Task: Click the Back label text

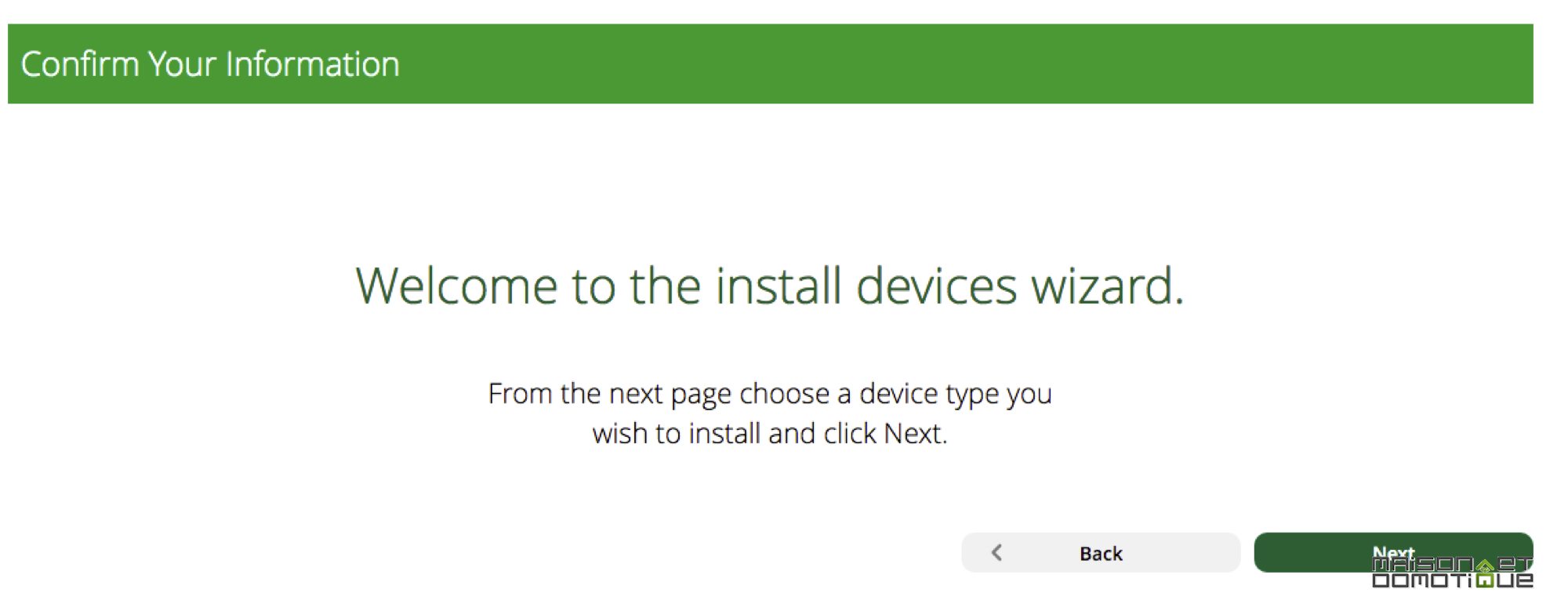Action: (1101, 554)
